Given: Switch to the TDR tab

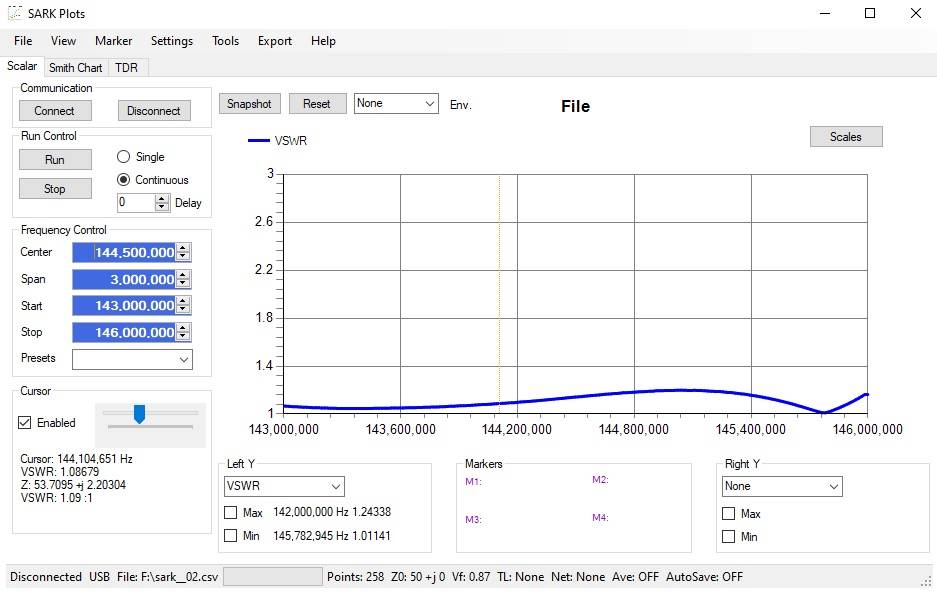Looking at the screenshot, I should point(126,68).
